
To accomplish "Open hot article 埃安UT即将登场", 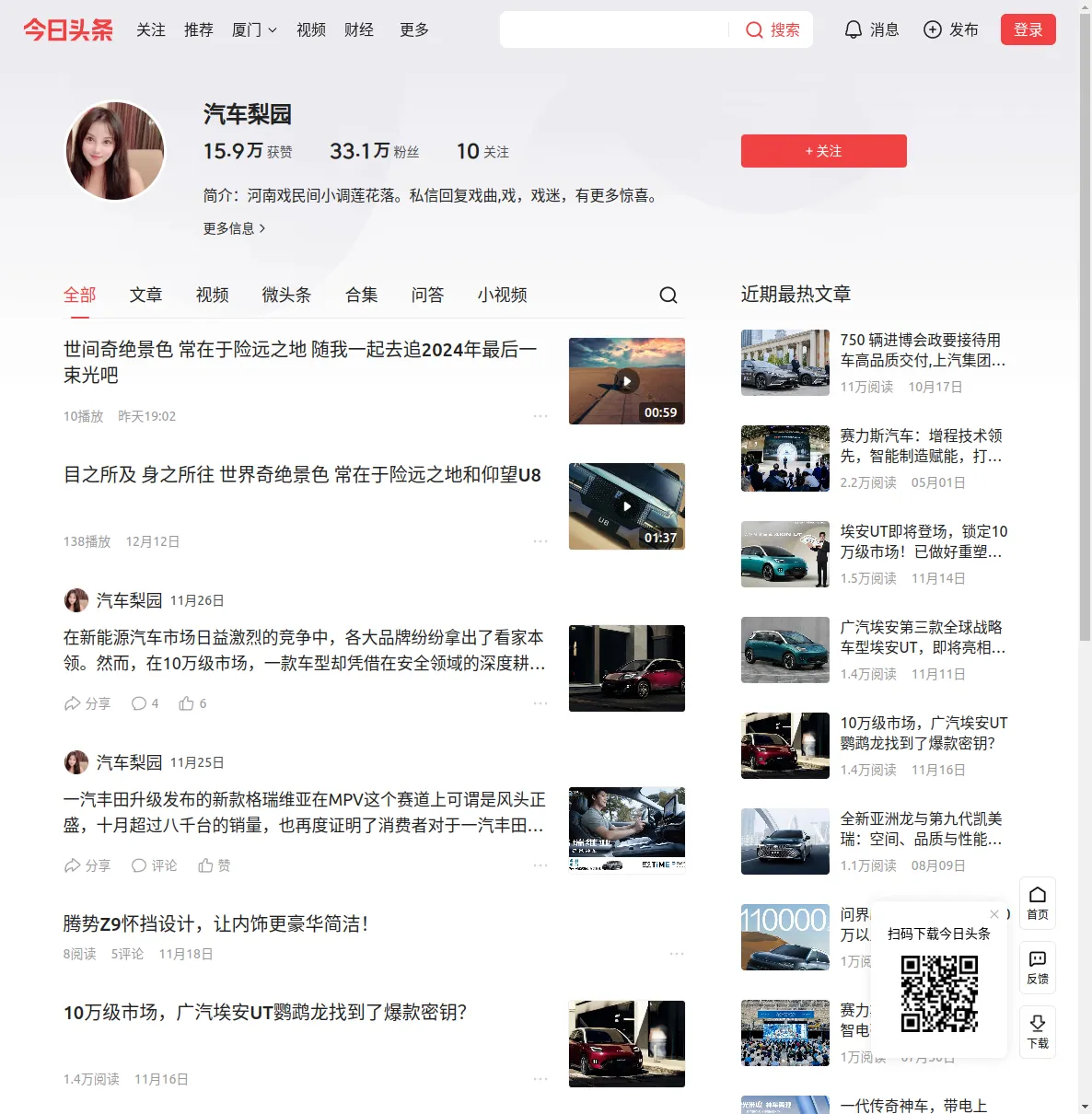I will (924, 541).
